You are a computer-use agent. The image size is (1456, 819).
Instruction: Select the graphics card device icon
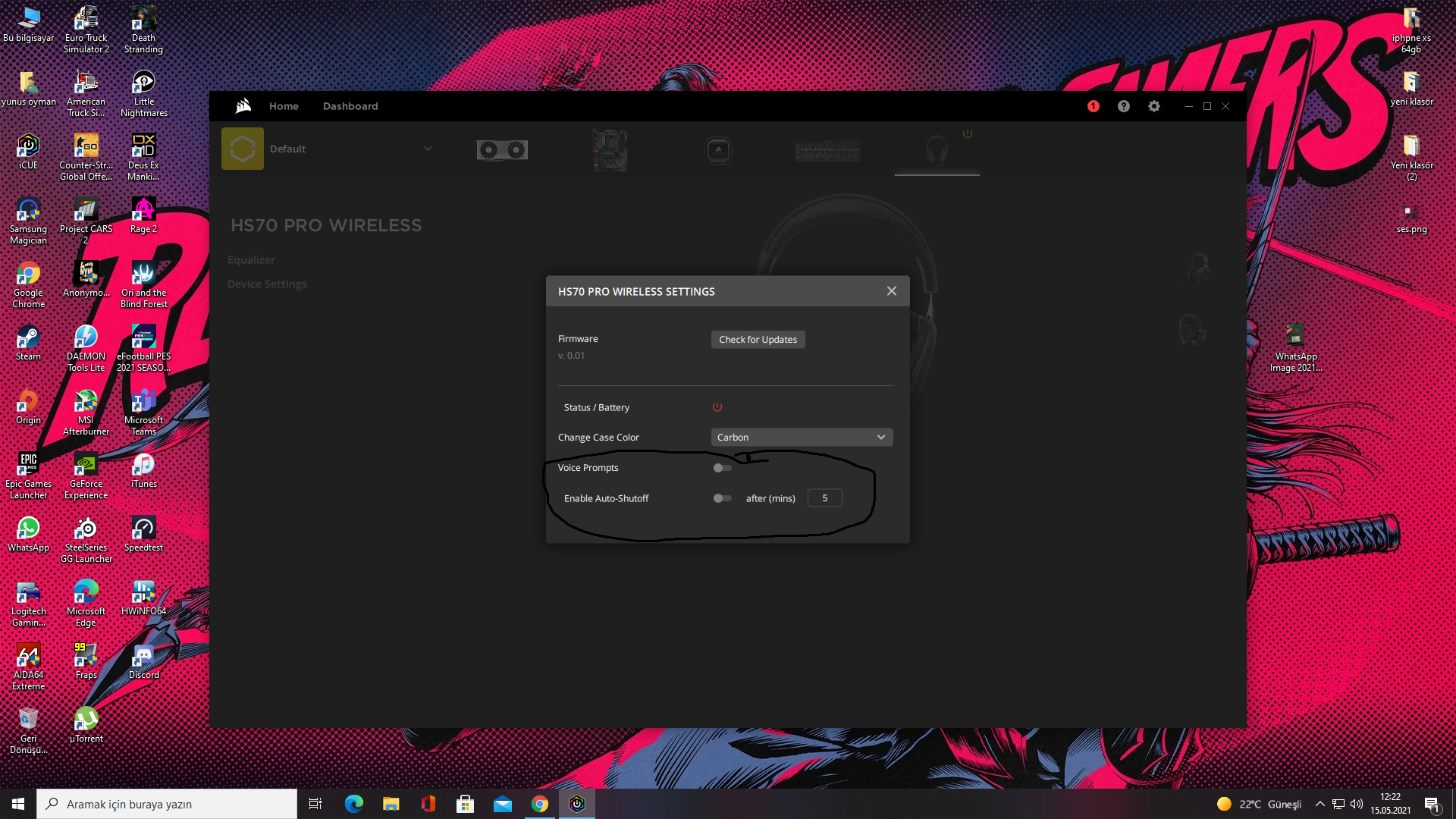tap(501, 149)
